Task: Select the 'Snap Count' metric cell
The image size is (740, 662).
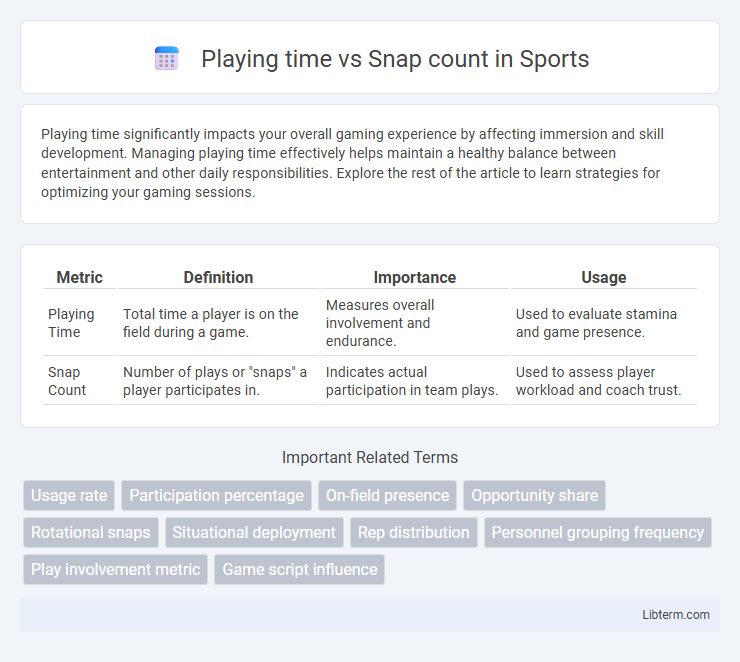Action: click(79, 381)
